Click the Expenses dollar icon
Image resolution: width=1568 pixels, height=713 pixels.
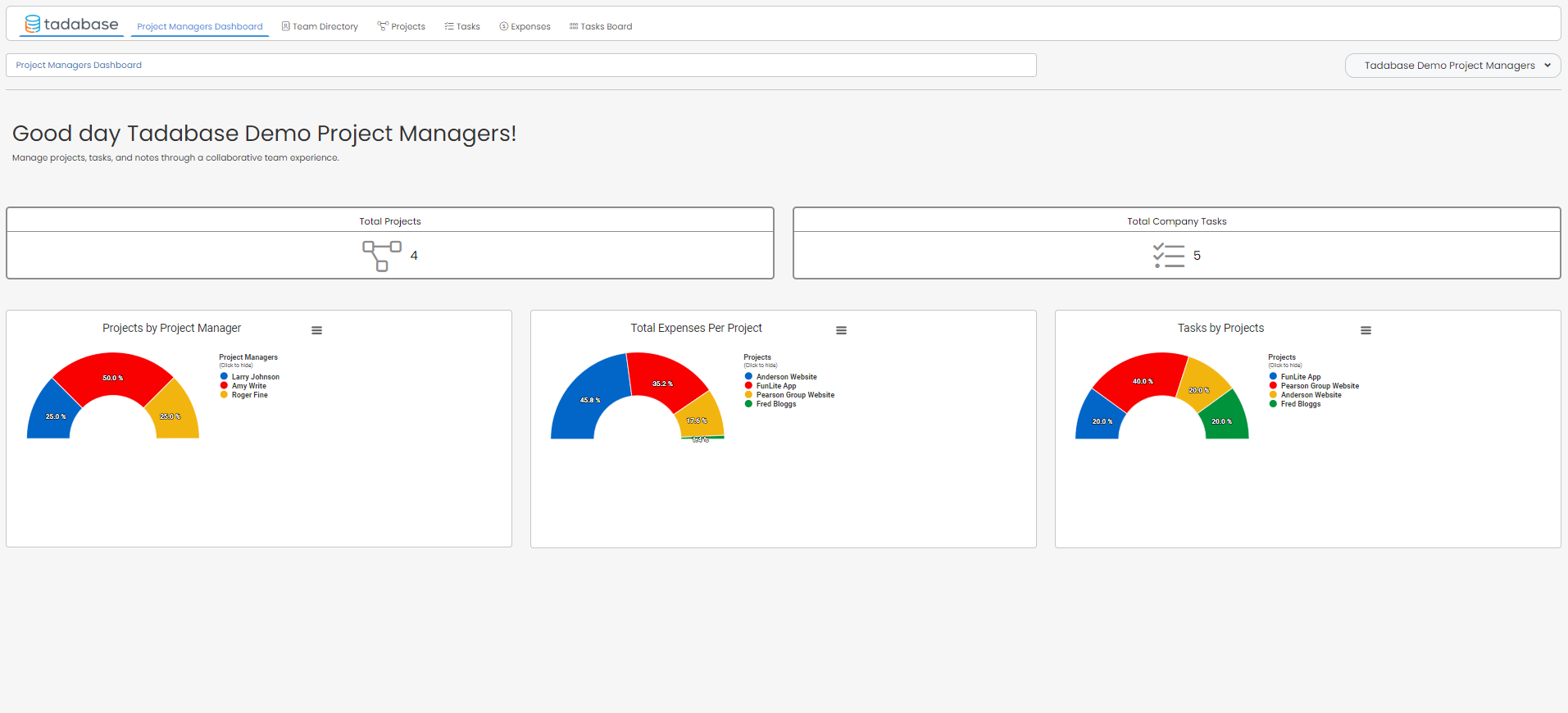pos(504,26)
